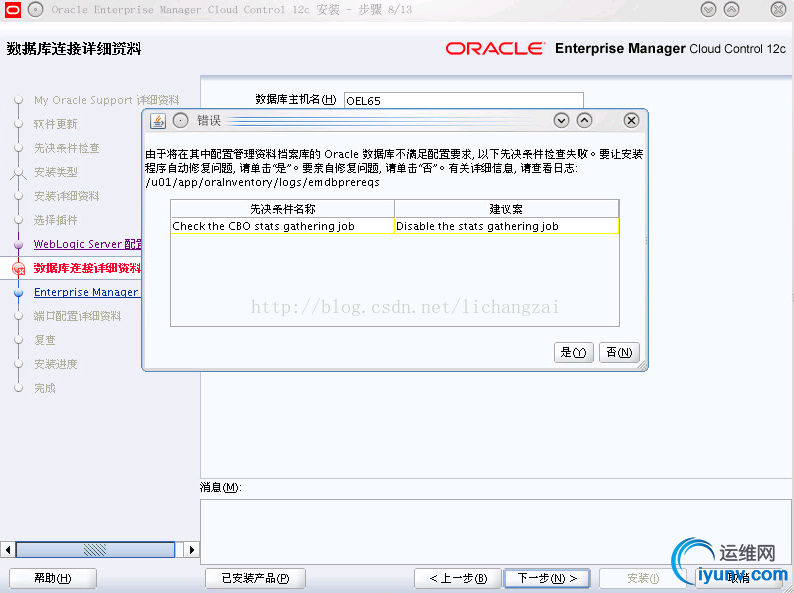Click the red error marker on current step
Image resolution: width=794 pixels, height=593 pixels.
tap(19, 269)
